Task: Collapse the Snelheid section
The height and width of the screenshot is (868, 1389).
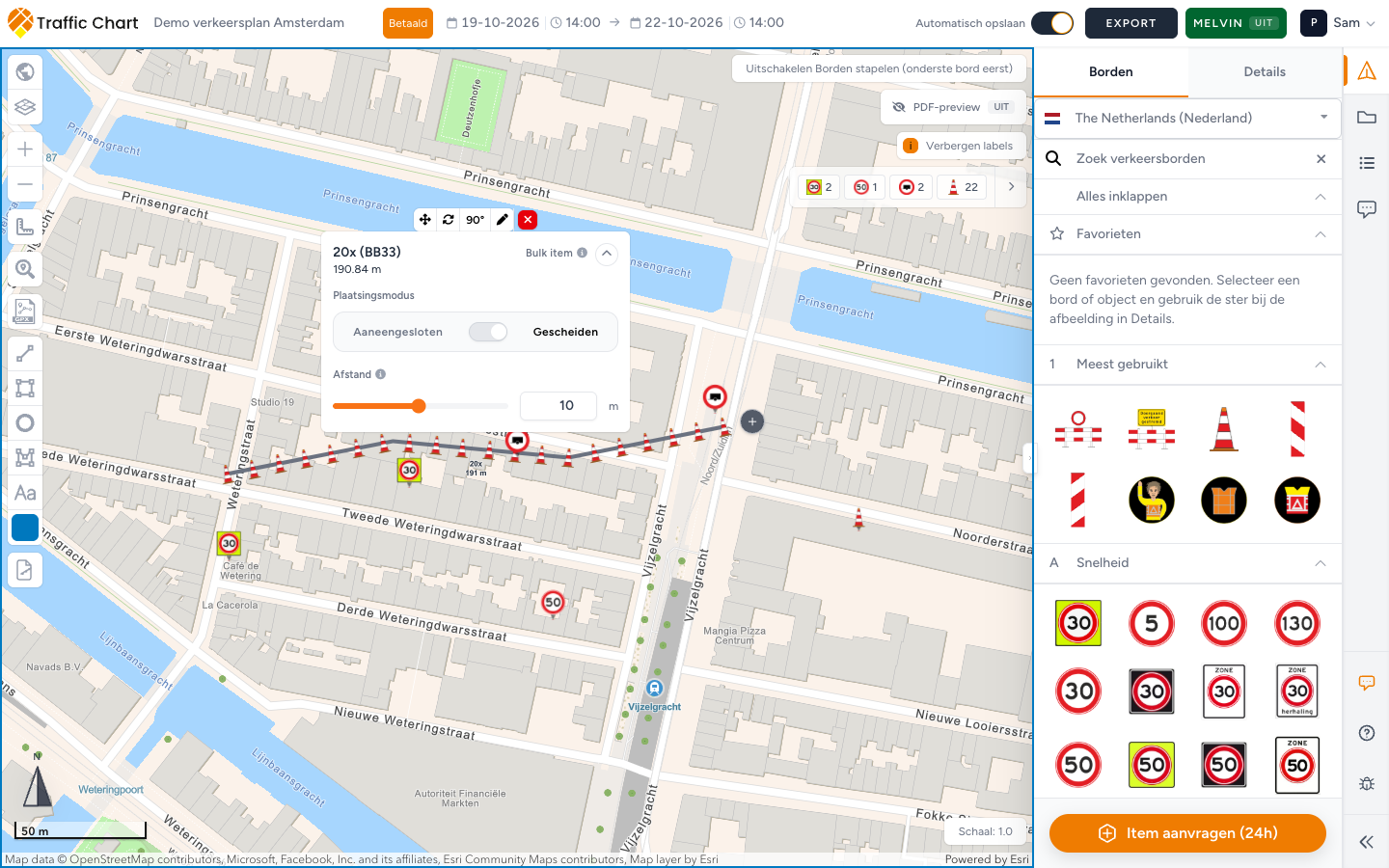Action: click(1321, 563)
